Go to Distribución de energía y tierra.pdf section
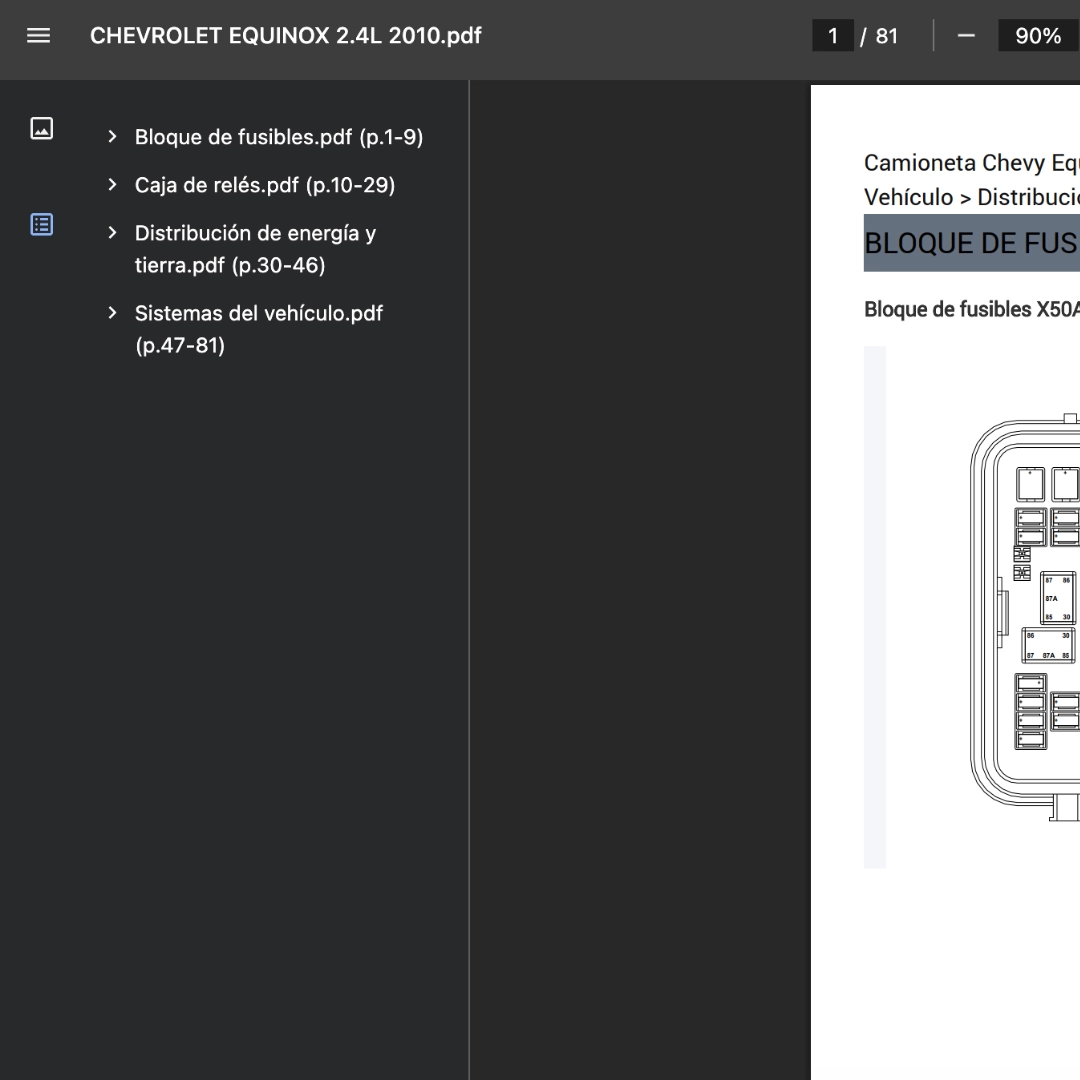Image resolution: width=1080 pixels, height=1080 pixels. click(255, 249)
